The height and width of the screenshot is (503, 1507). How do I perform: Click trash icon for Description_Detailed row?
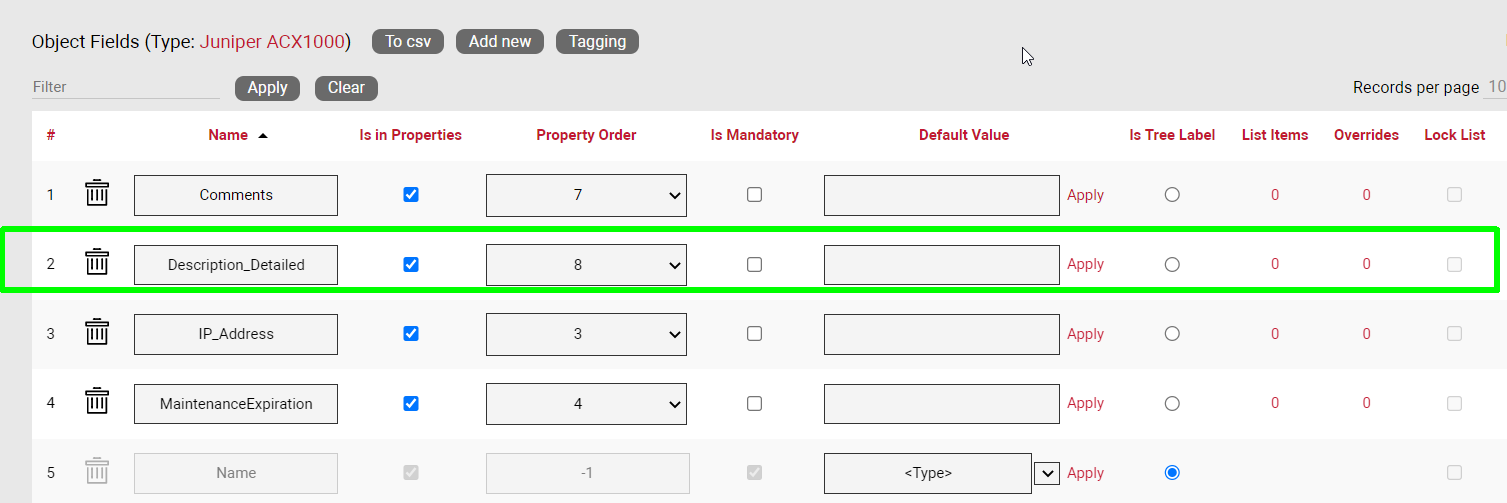coord(96,264)
